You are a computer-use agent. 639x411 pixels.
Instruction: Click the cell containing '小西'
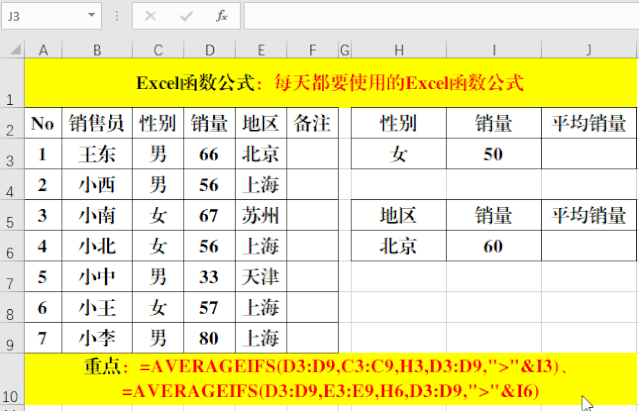[x=97, y=184]
